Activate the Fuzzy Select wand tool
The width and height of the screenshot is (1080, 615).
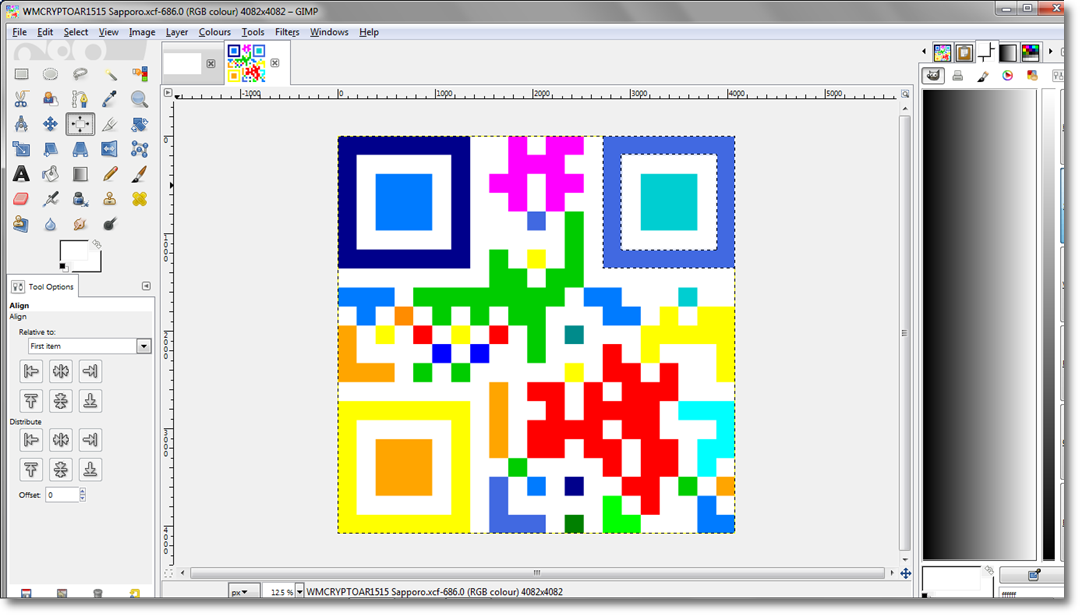coord(110,74)
